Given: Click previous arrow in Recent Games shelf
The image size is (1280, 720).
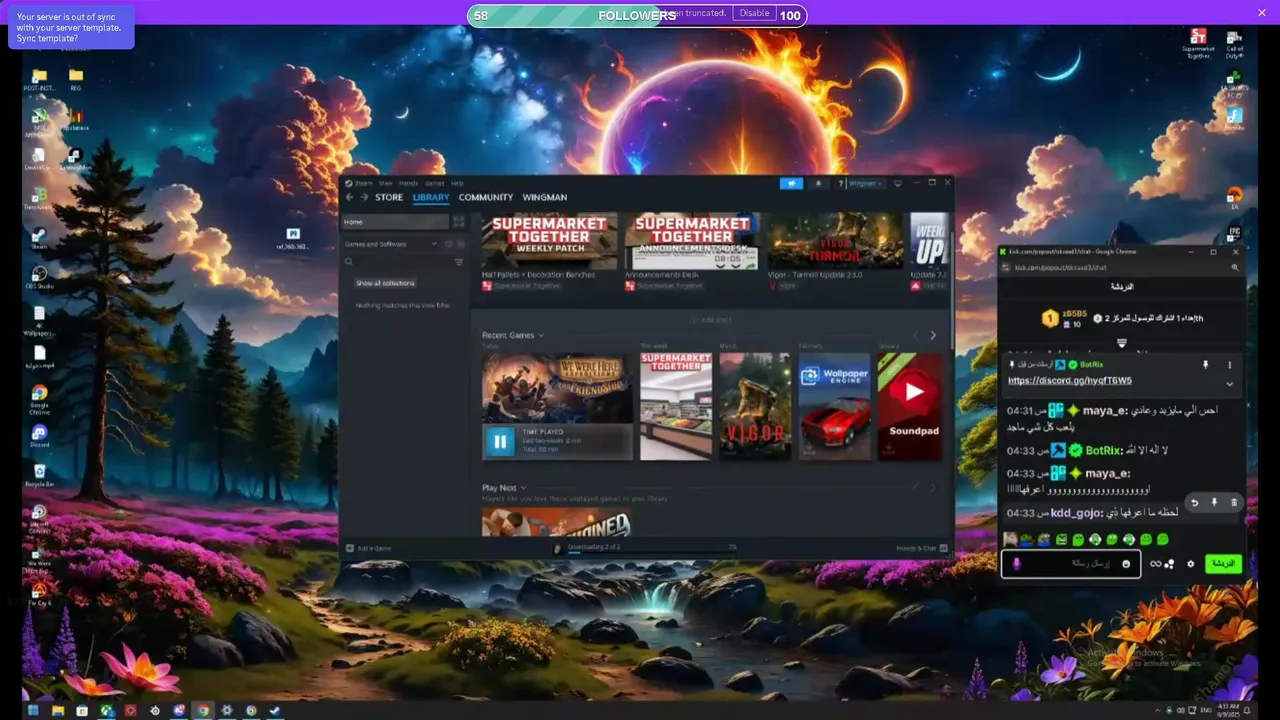Looking at the screenshot, I should click(x=915, y=336).
